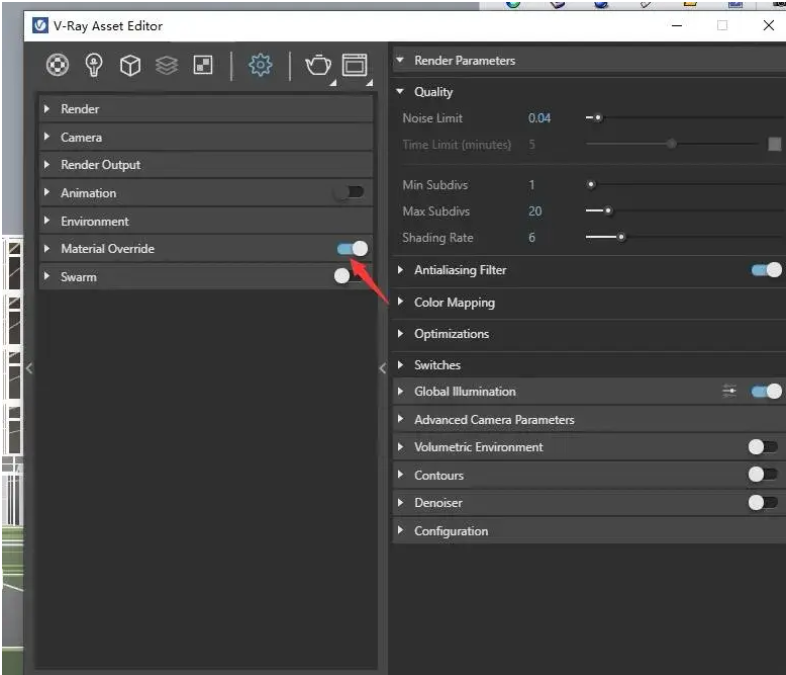Expand the Denoiser section arrow
The width and height of the screenshot is (786, 675).
click(x=400, y=502)
